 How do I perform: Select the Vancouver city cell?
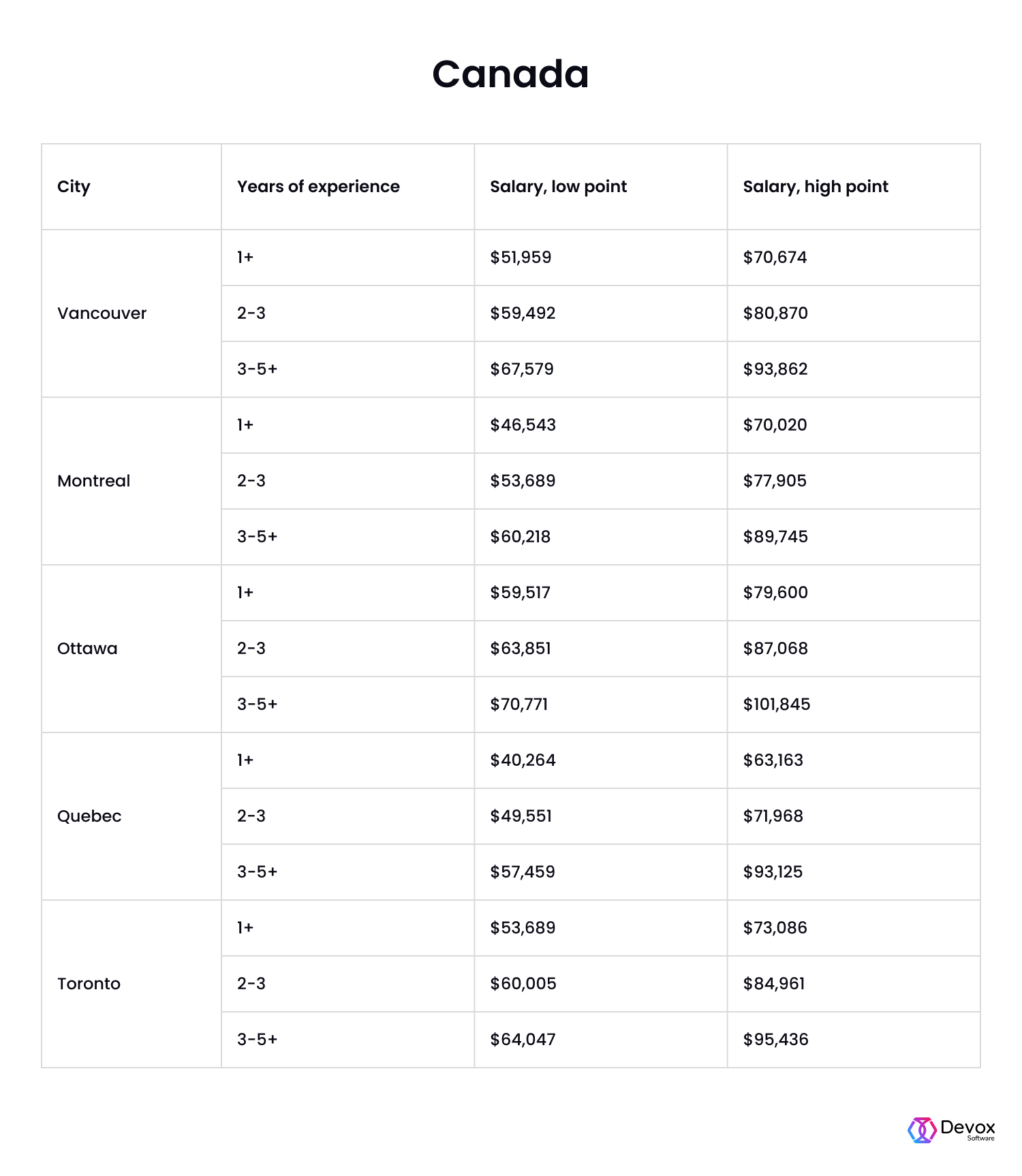coord(102,313)
